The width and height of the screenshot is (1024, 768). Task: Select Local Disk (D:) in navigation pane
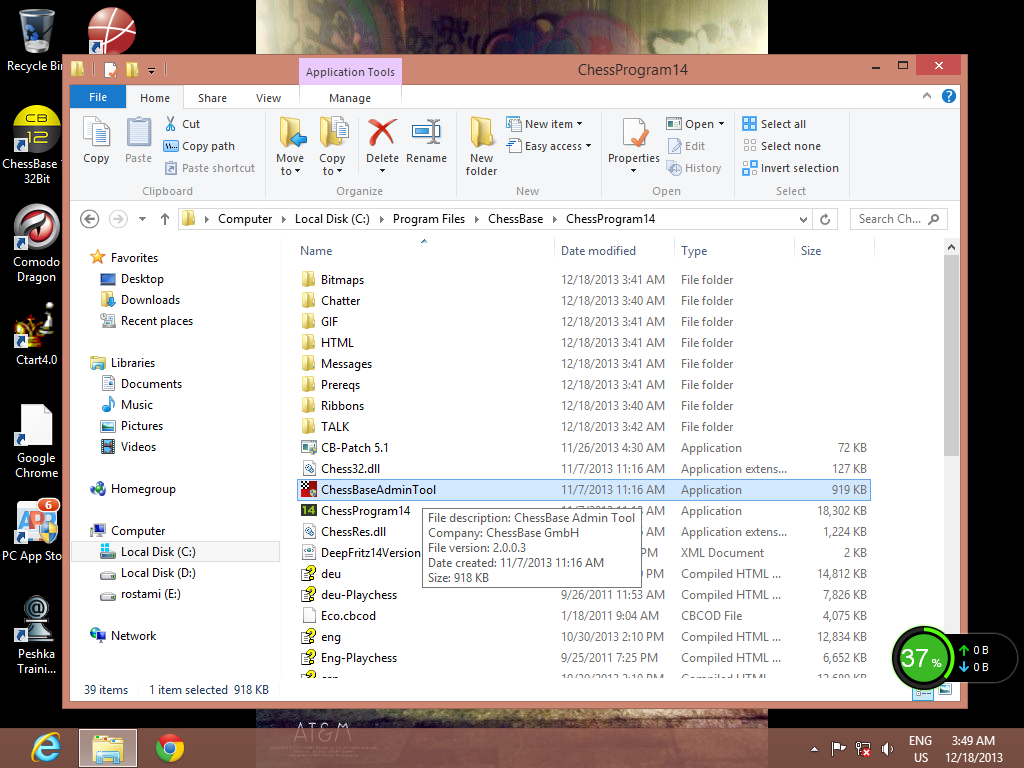pyautogui.click(x=158, y=573)
